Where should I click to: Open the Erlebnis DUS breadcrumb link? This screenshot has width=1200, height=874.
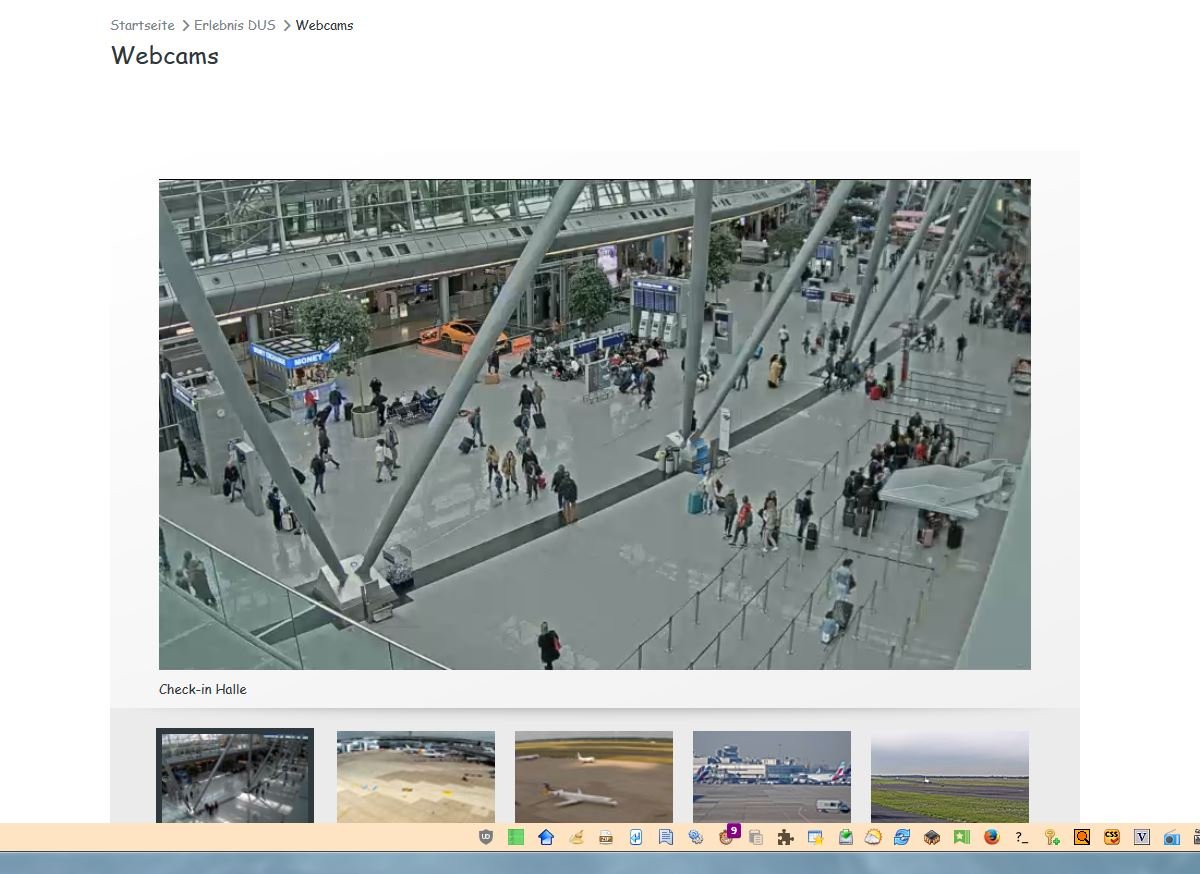[x=234, y=25]
